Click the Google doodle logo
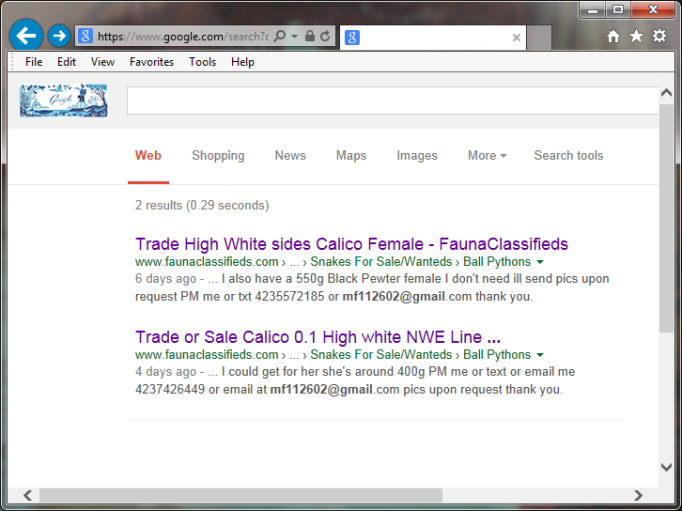This screenshot has width=682, height=511. click(x=64, y=100)
